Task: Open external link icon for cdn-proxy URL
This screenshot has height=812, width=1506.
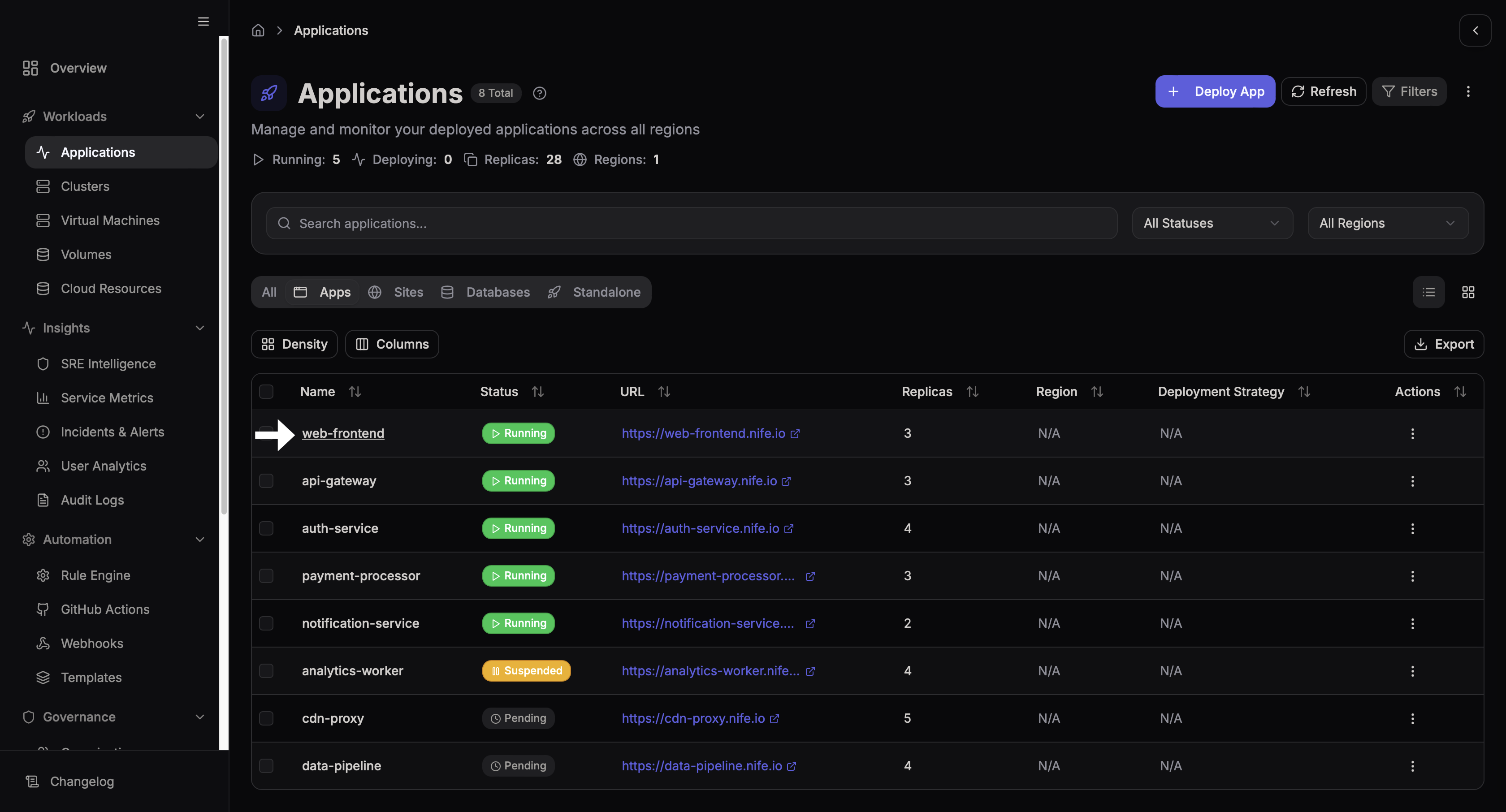Action: (x=775, y=718)
